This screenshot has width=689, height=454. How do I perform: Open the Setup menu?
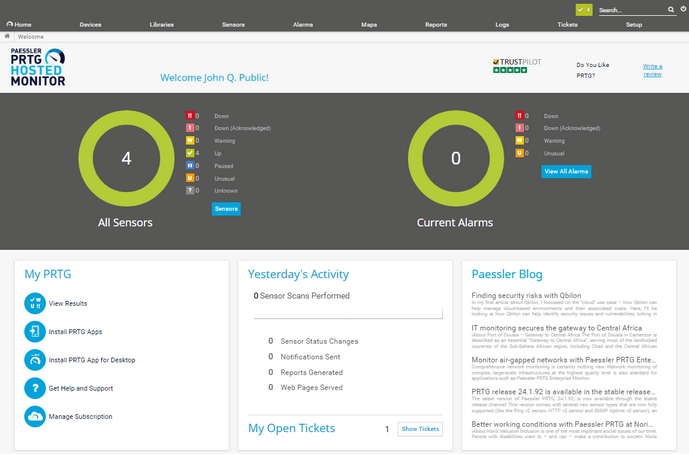coord(634,23)
